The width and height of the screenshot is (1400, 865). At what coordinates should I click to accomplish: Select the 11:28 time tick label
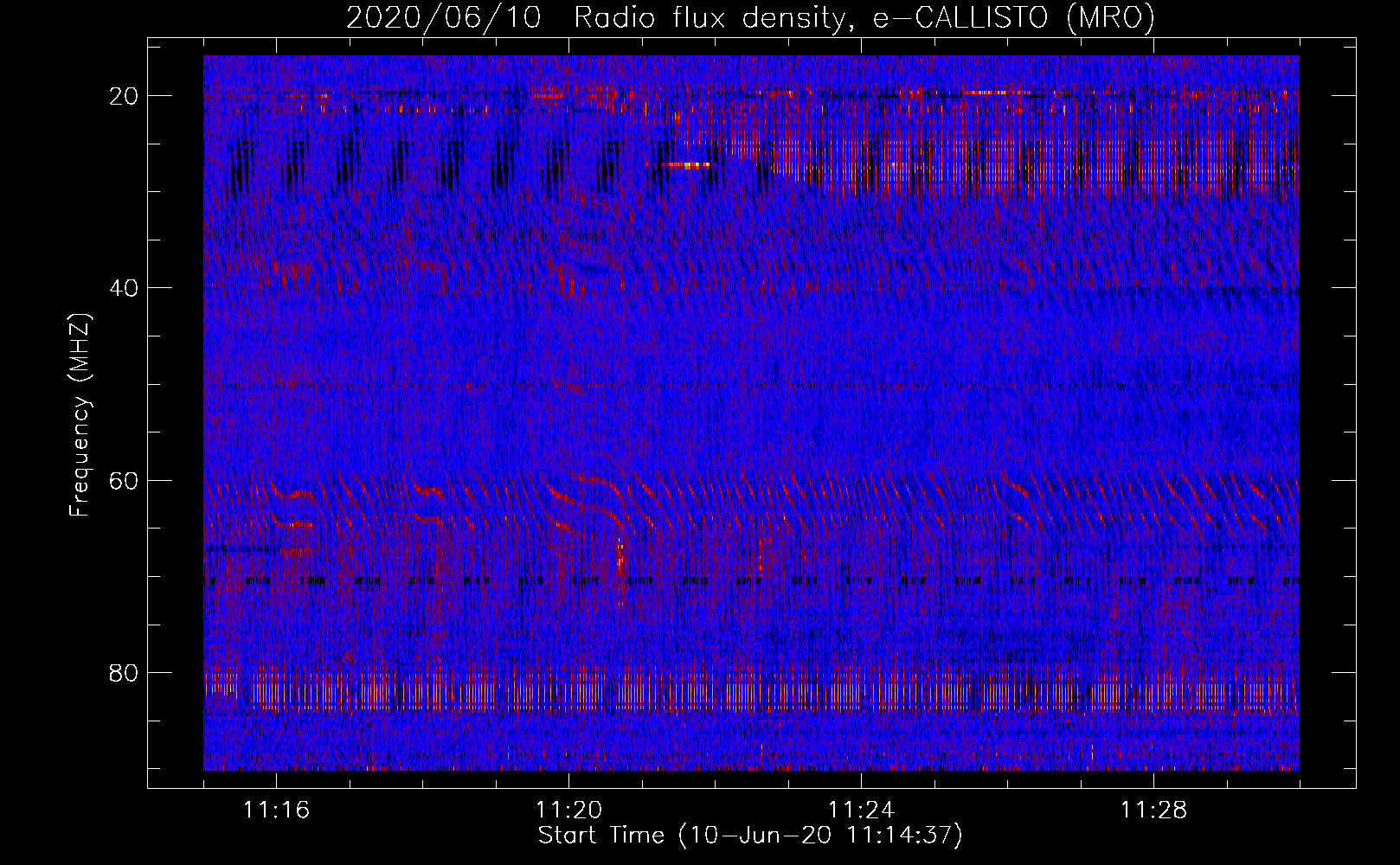point(1153,811)
